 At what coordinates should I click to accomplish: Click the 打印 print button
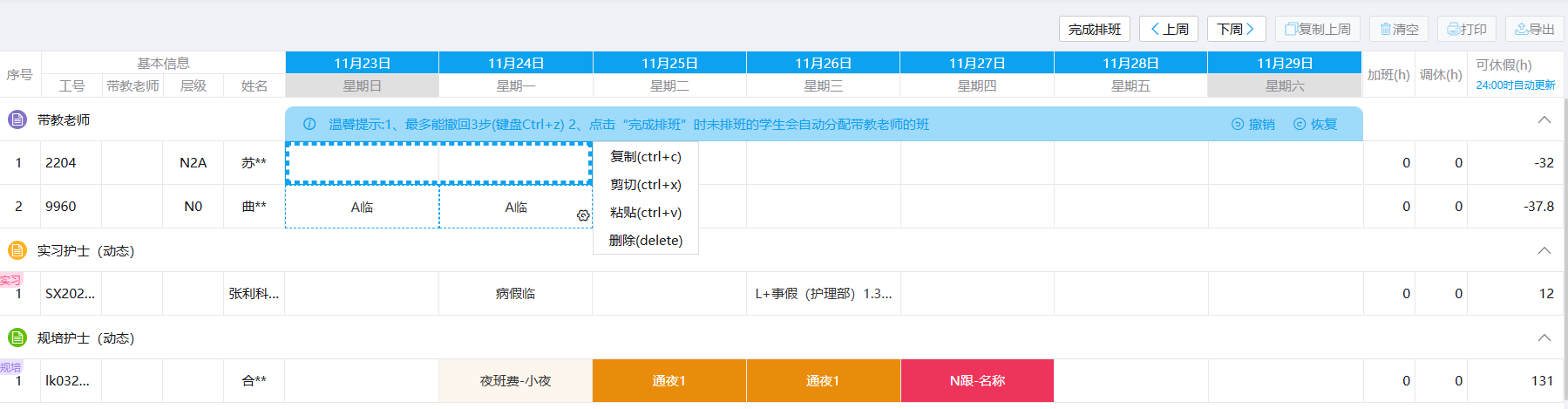(x=1467, y=29)
